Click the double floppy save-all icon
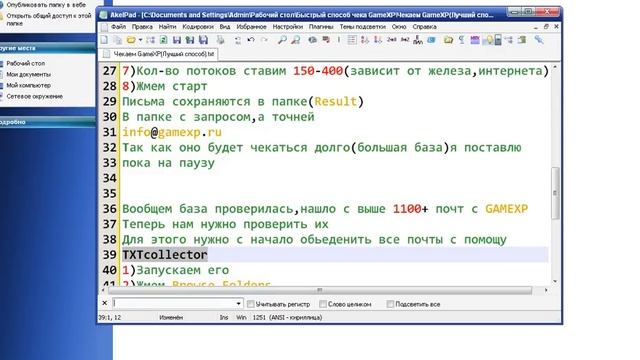The width and height of the screenshot is (640, 360). [x=190, y=40]
